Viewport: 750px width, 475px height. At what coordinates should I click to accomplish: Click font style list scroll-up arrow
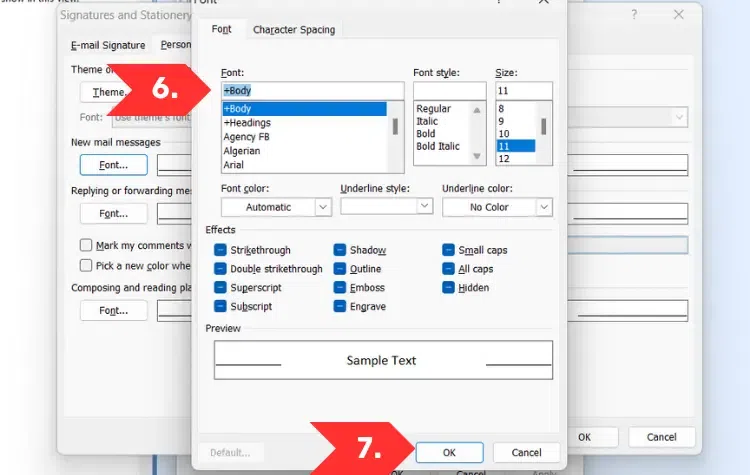[476, 110]
